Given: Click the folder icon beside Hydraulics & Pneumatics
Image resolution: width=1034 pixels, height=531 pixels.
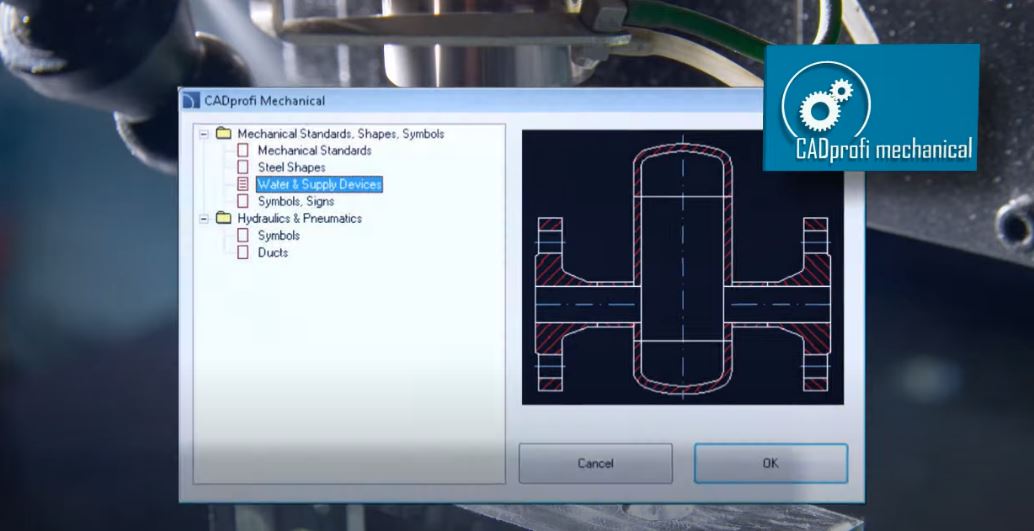Looking at the screenshot, I should coord(223,218).
